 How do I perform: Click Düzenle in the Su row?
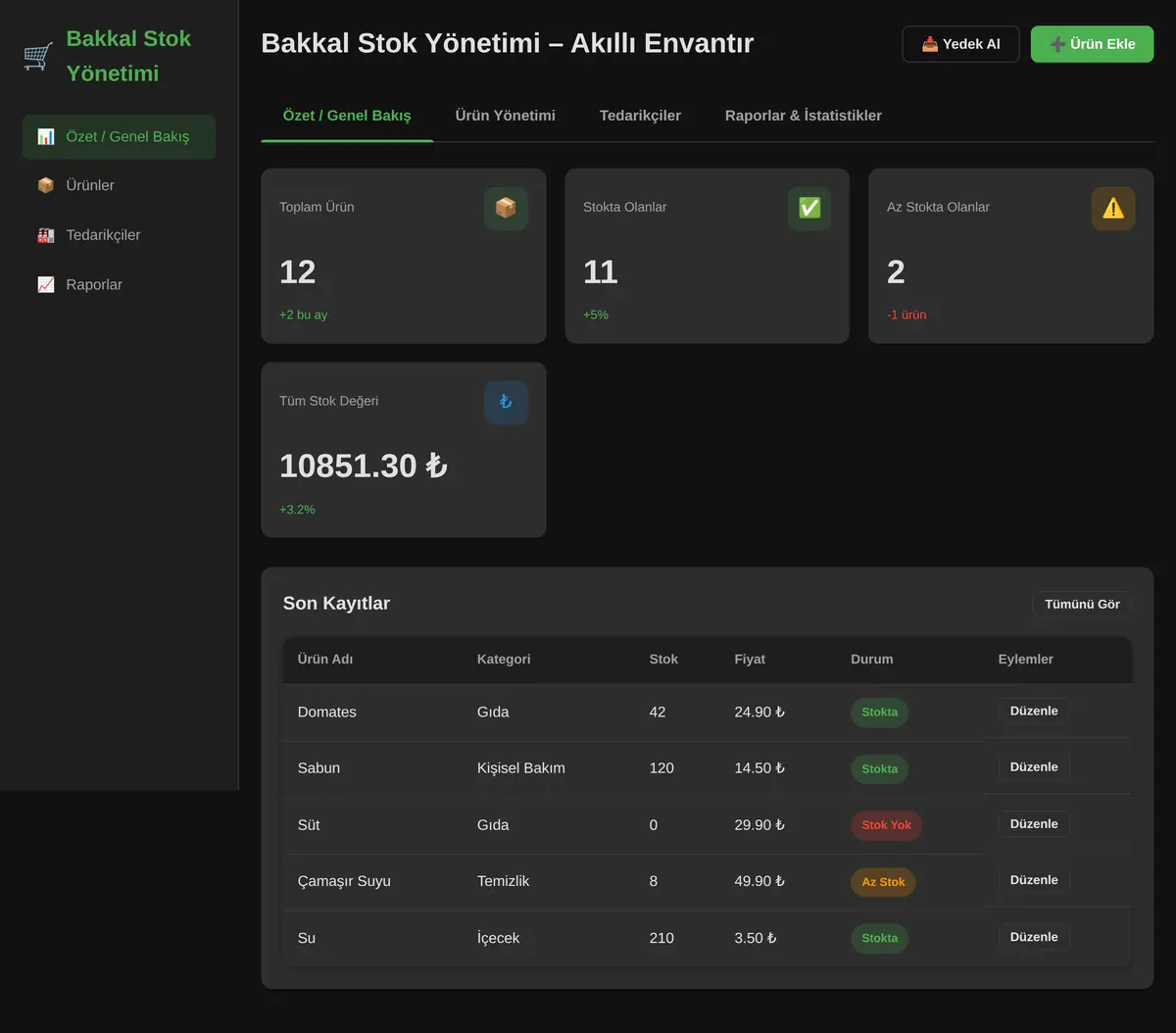[1034, 936]
